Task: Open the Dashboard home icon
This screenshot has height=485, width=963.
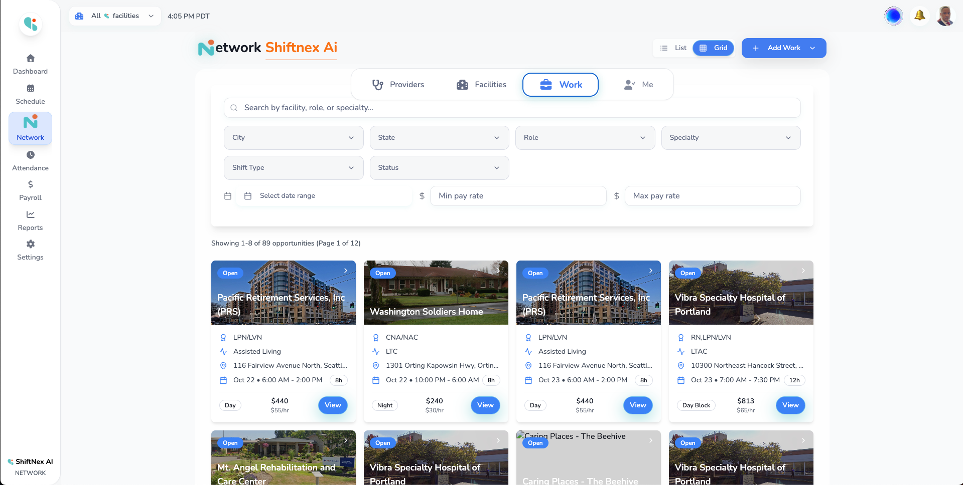Action: point(30,58)
